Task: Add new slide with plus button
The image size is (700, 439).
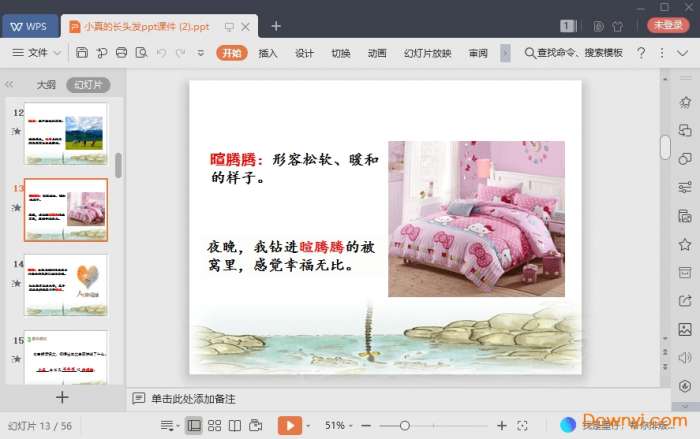Action: click(62, 397)
